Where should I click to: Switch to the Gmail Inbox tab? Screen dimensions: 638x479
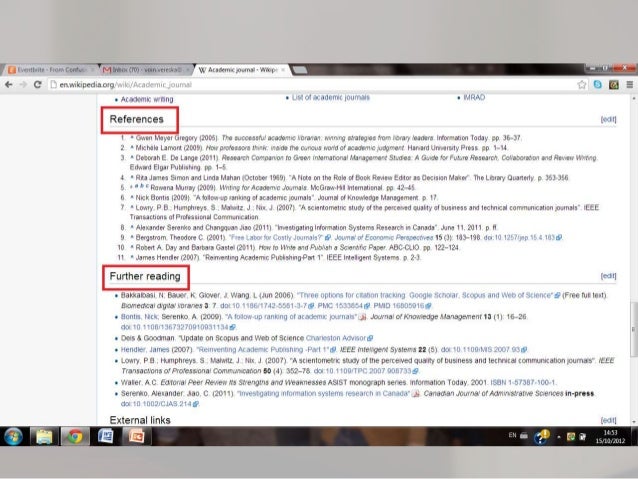coord(146,70)
